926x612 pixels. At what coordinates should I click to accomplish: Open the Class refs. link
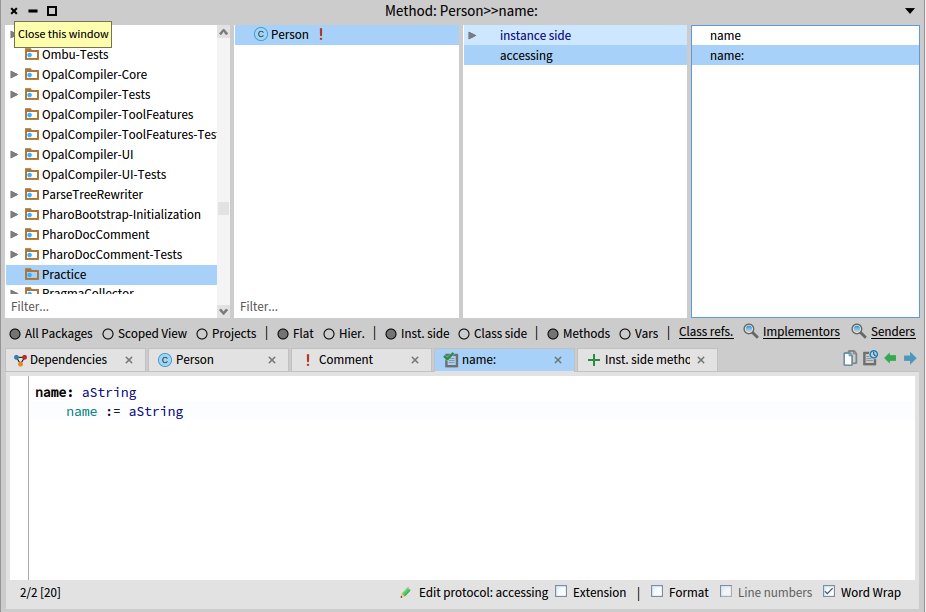[706, 332]
